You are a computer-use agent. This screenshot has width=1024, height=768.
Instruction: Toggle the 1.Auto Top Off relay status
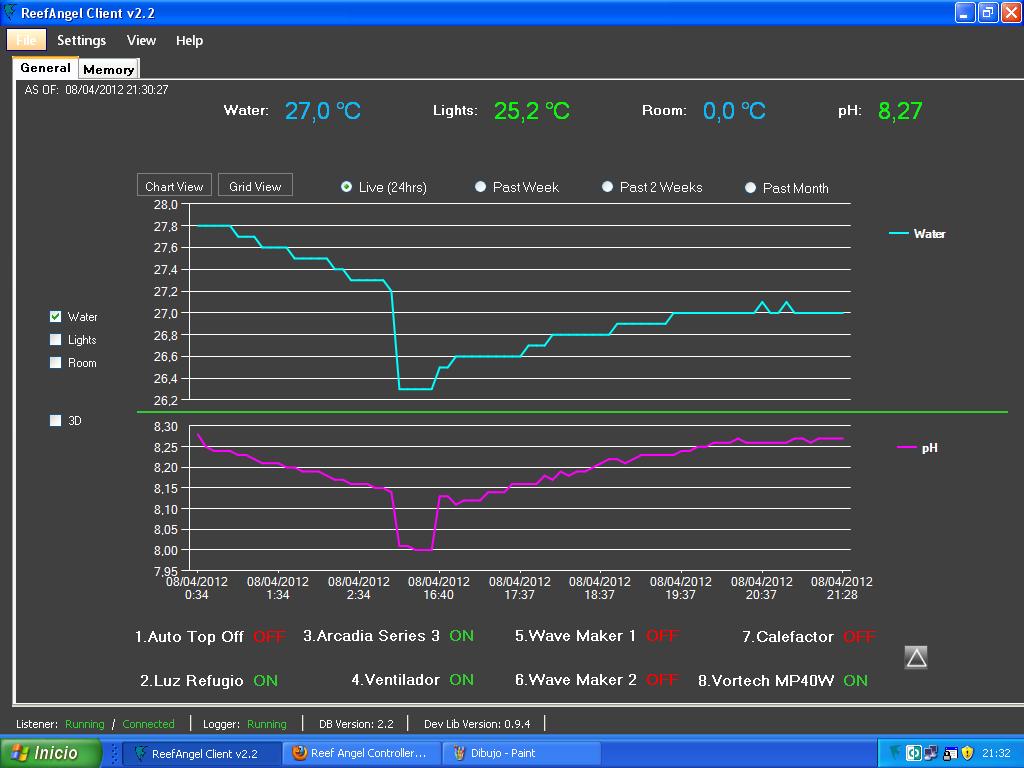tap(269, 637)
